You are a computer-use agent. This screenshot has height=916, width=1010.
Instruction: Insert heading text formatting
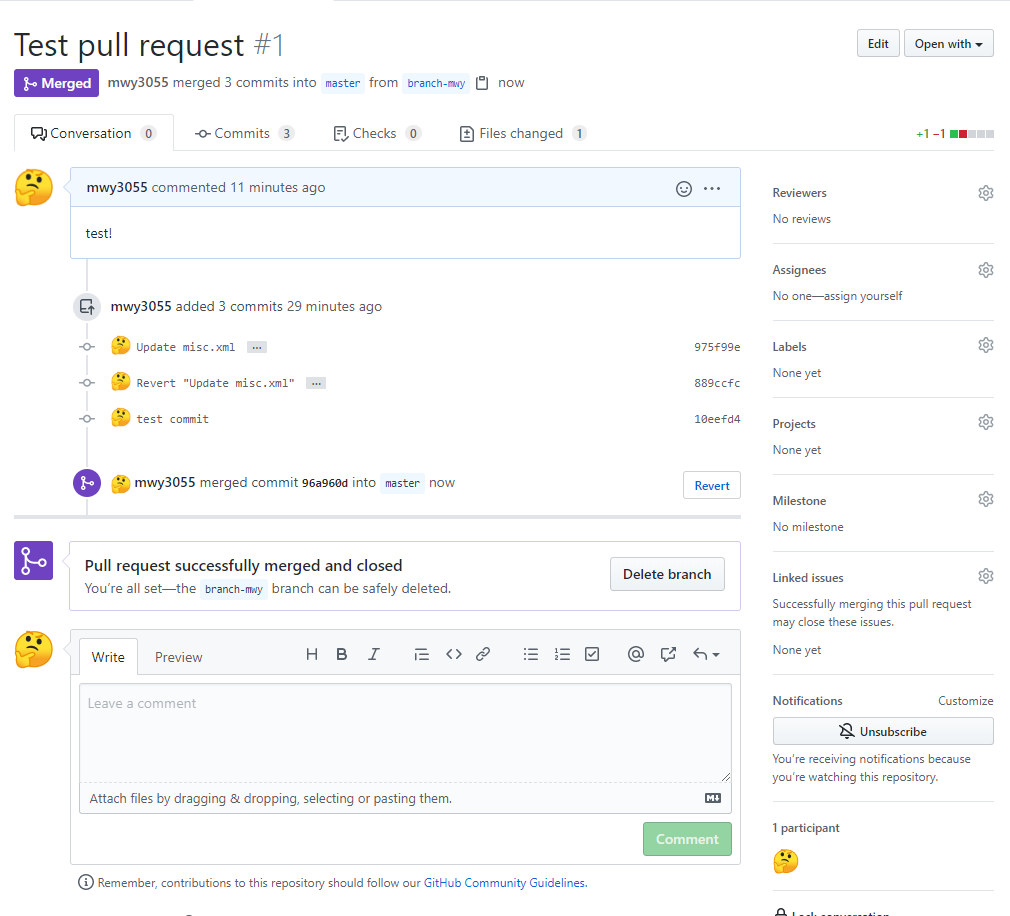point(312,654)
